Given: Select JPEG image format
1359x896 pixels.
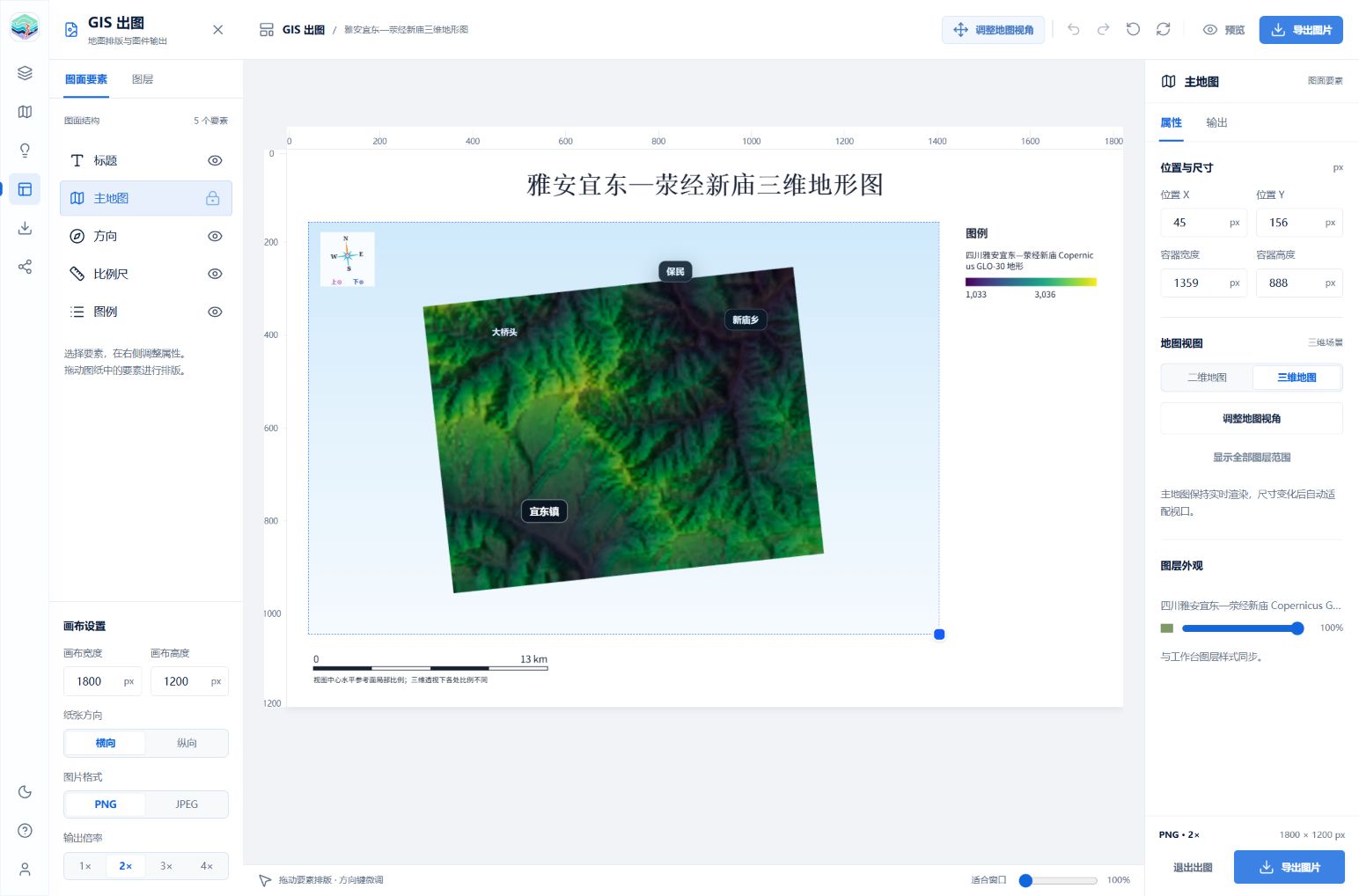Looking at the screenshot, I should tap(187, 804).
